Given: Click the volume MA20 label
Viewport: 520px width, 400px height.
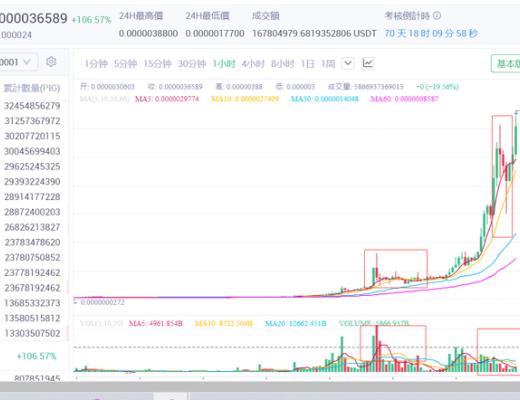Looking at the screenshot, I should point(295,323).
